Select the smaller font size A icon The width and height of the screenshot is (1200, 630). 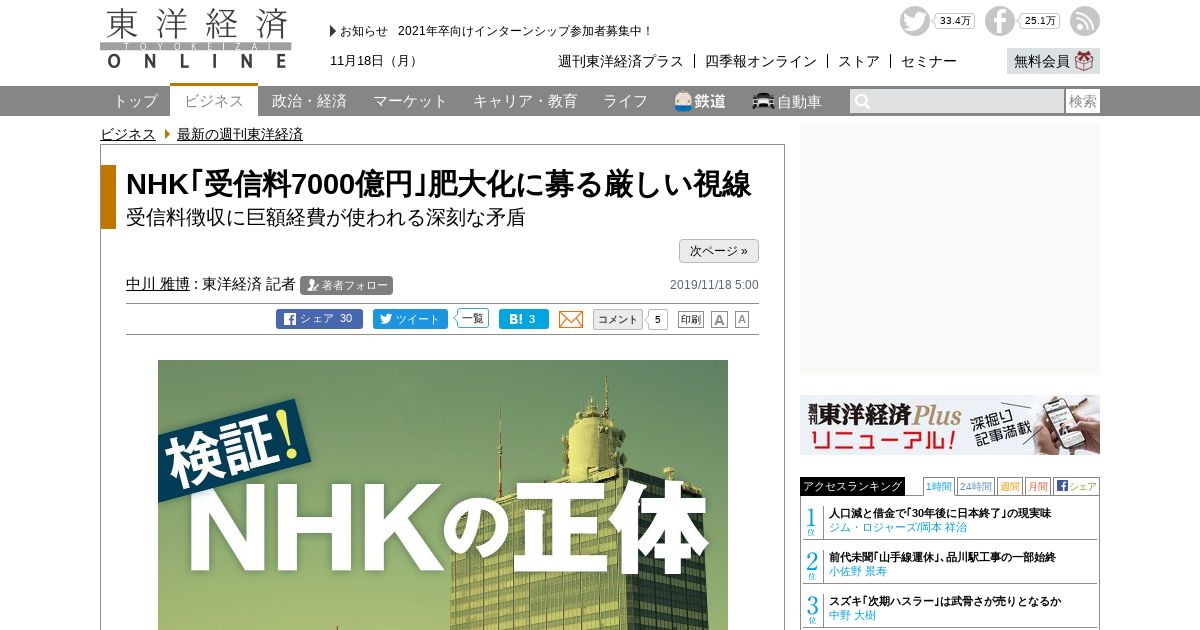(742, 319)
